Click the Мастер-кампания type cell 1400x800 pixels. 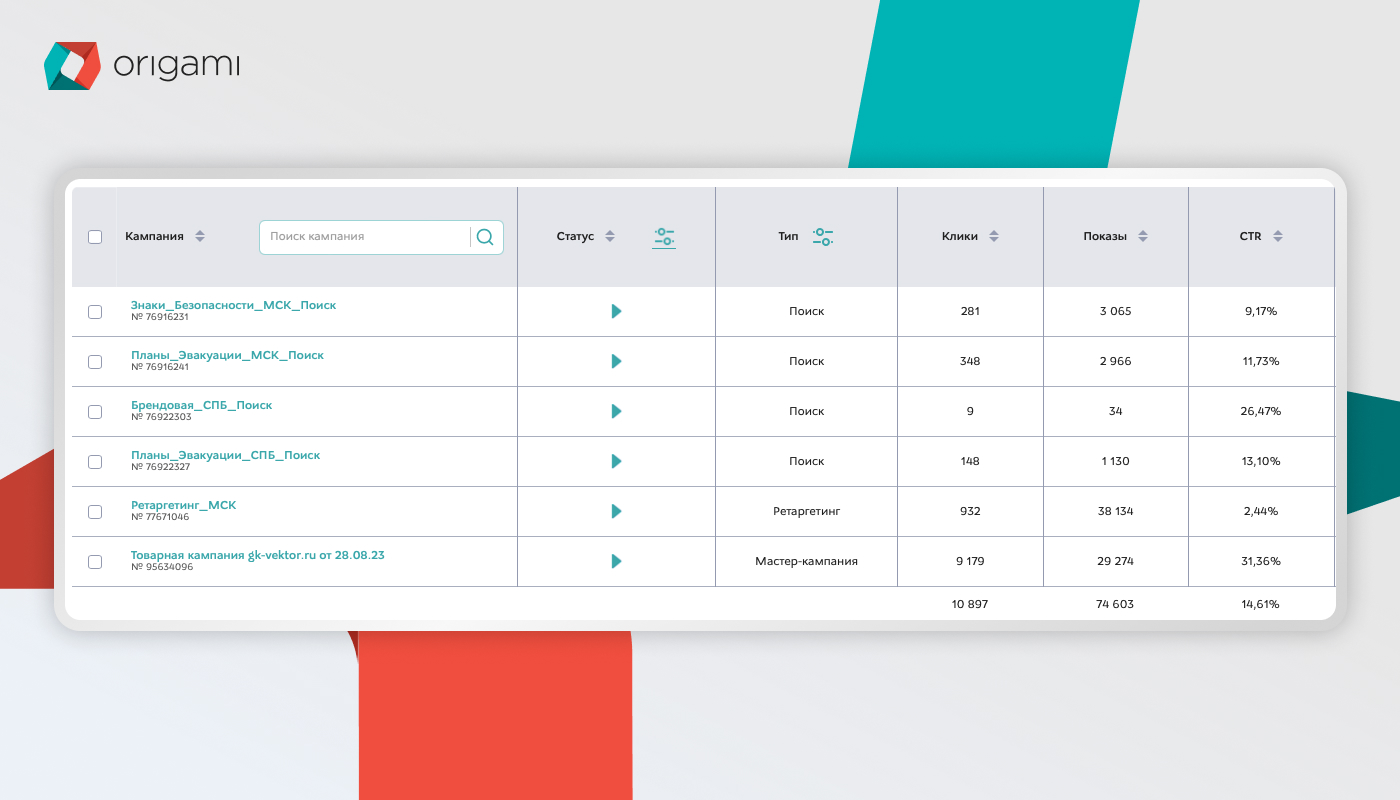(806, 561)
